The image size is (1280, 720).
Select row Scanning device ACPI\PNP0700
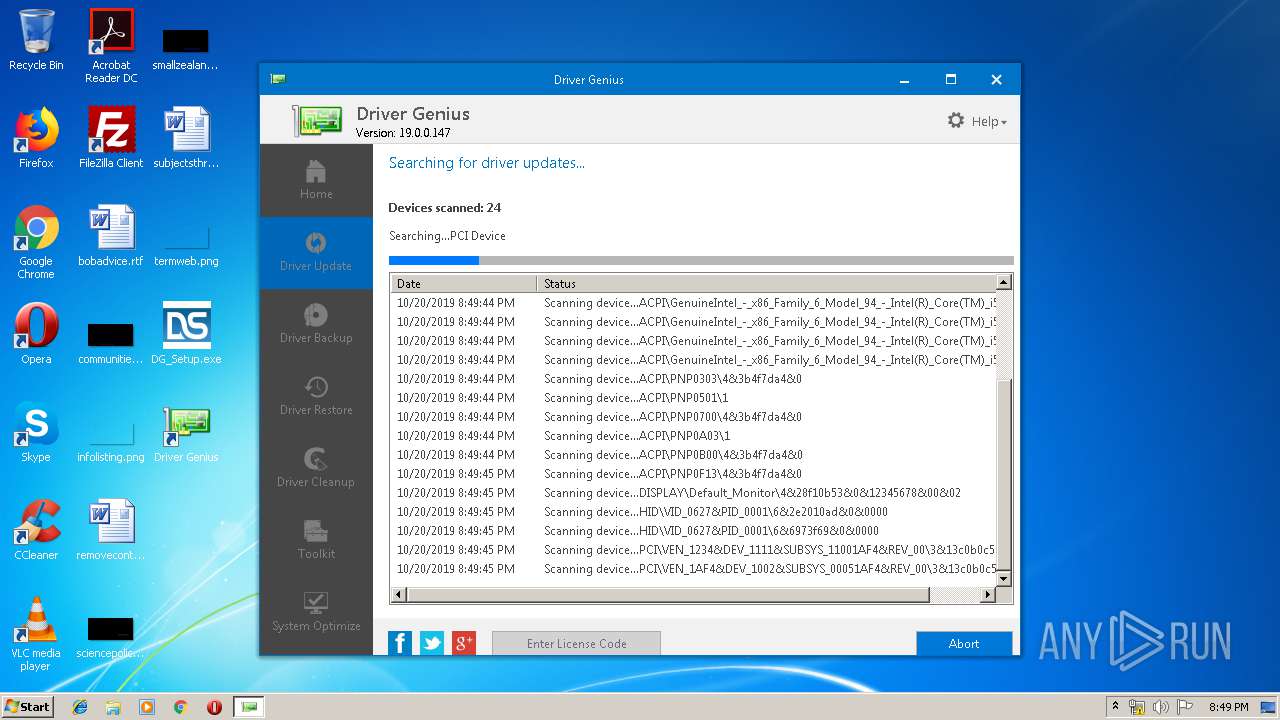coord(694,417)
